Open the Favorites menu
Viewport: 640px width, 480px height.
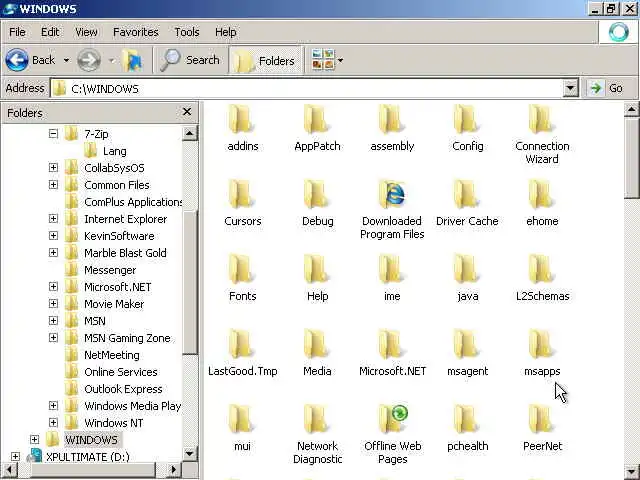136,32
